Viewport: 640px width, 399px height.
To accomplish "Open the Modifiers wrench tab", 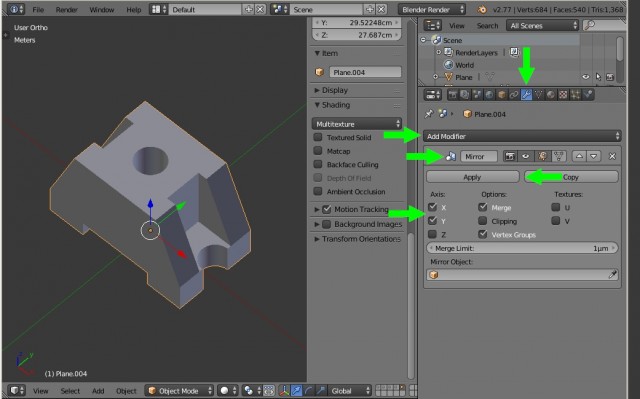I will (526, 95).
